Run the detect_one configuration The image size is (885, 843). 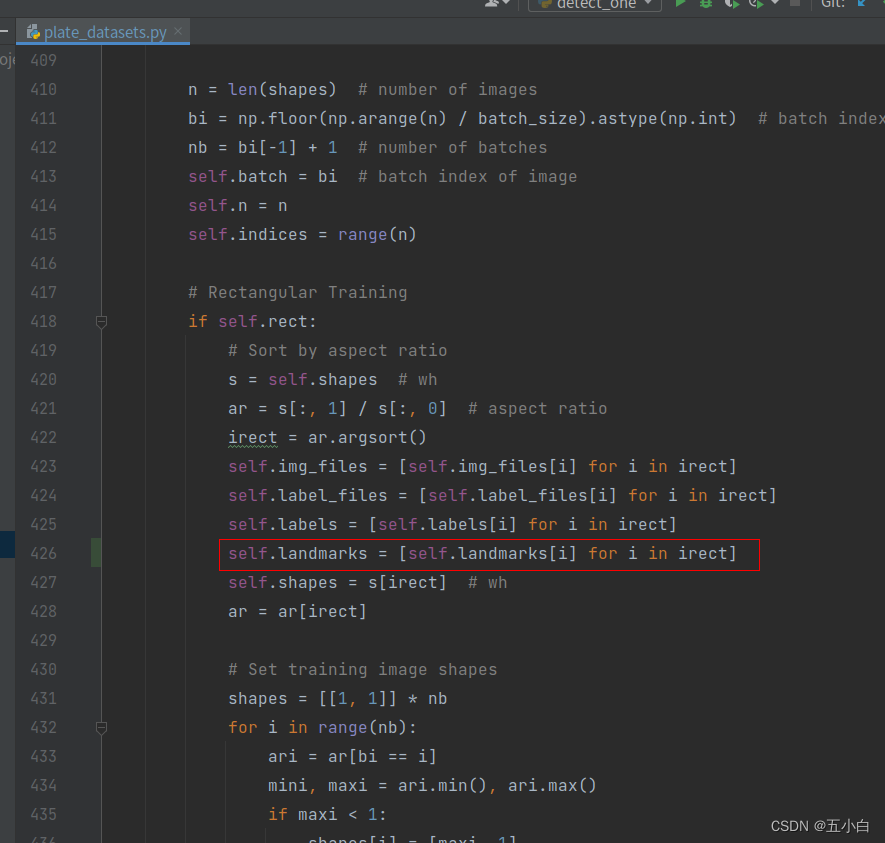point(681,3)
